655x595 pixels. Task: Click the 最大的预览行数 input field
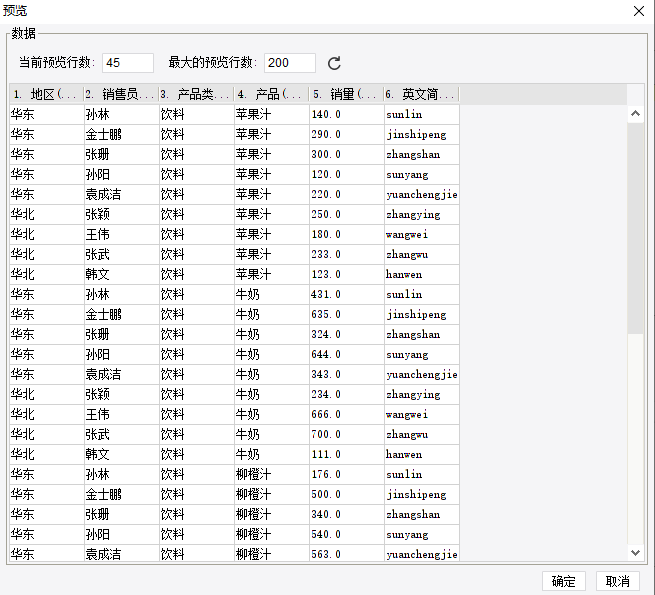pos(290,63)
